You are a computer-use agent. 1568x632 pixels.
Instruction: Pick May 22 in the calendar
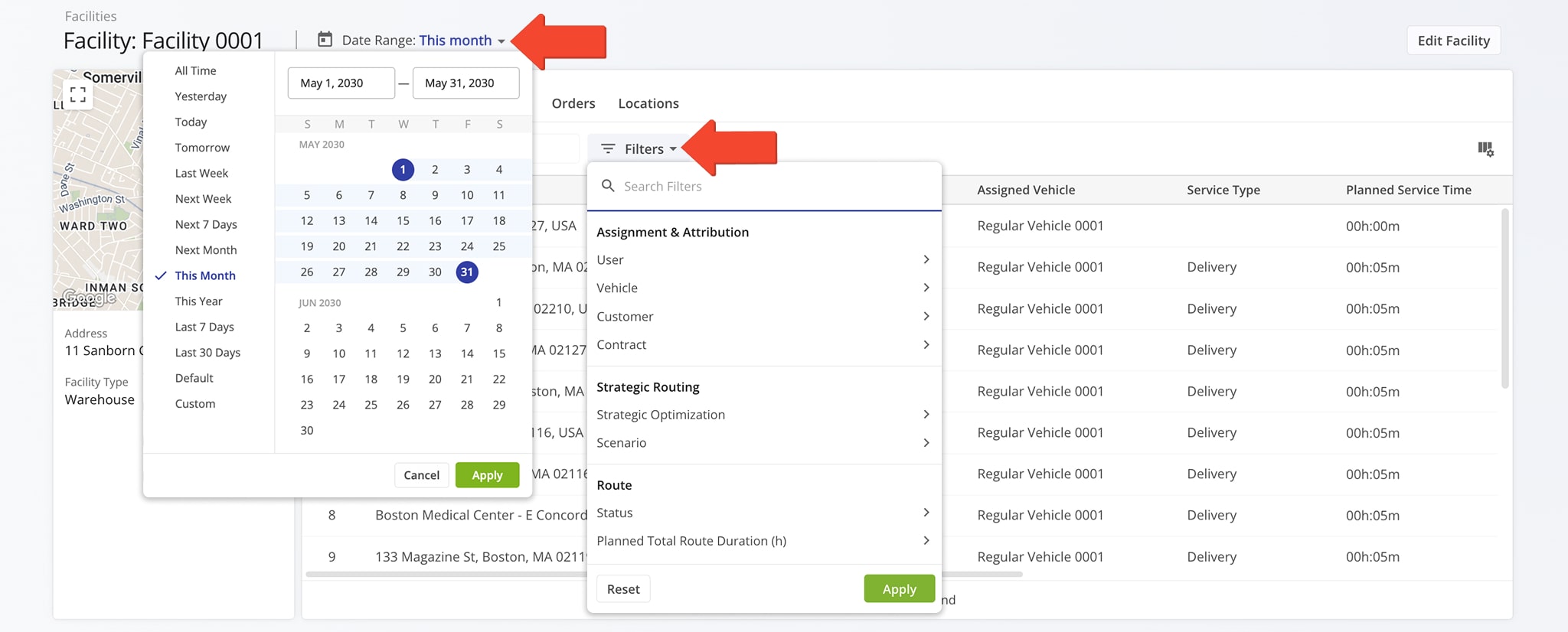[x=403, y=246]
